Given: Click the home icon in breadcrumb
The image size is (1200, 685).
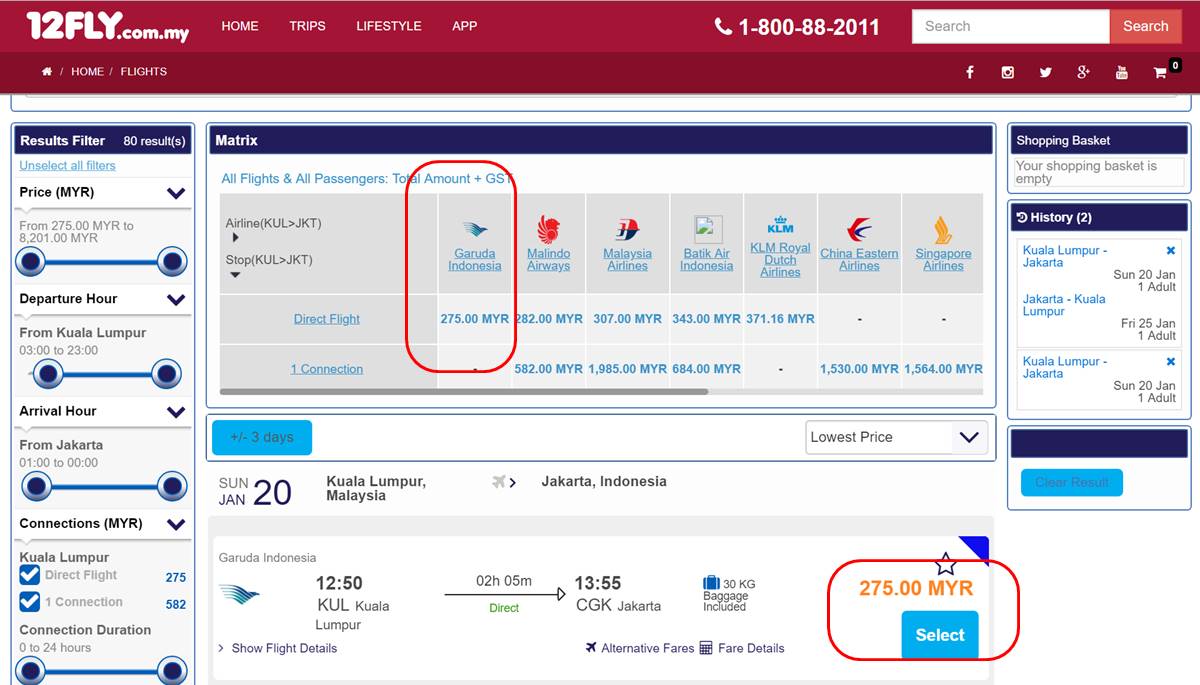Looking at the screenshot, I should click(x=47, y=72).
